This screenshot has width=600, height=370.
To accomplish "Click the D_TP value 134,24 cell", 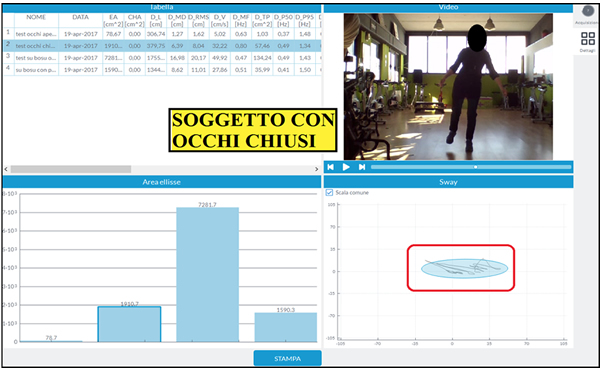I will coord(262,58).
